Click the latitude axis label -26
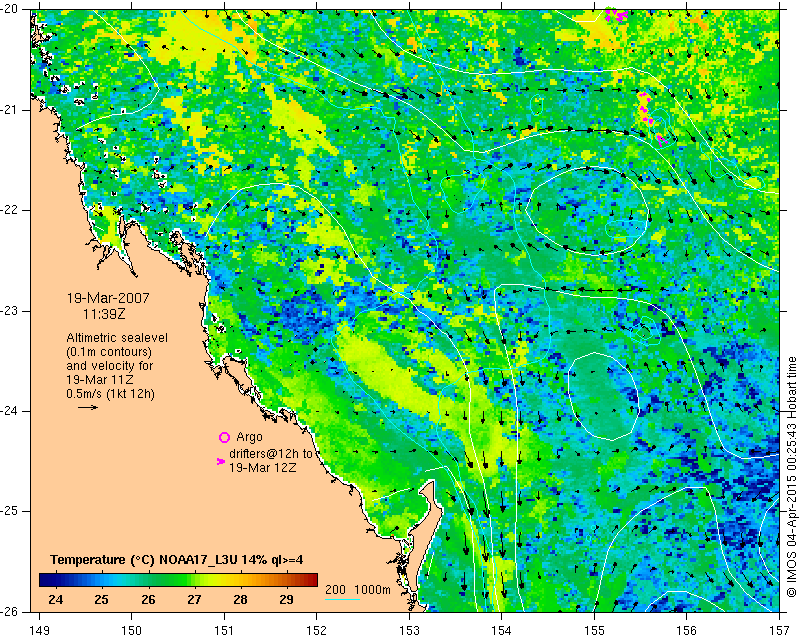Viewport: 800px width, 640px height. pyautogui.click(x=9, y=611)
